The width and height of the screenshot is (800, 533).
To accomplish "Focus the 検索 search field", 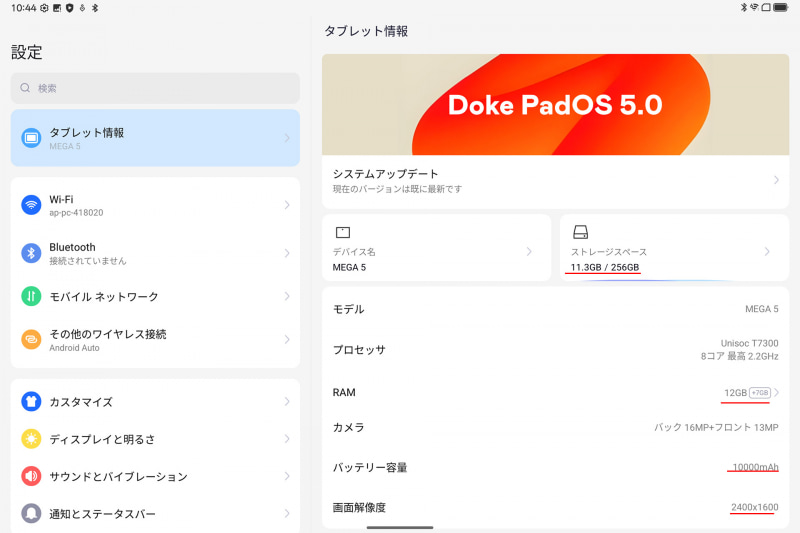I will (x=155, y=88).
